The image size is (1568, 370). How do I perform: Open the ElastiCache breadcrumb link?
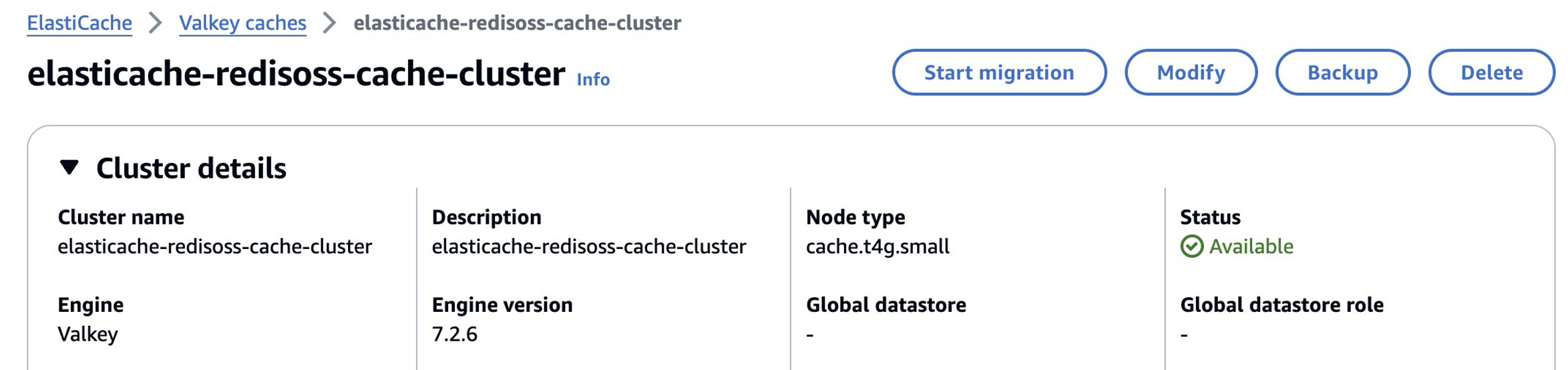[x=79, y=23]
